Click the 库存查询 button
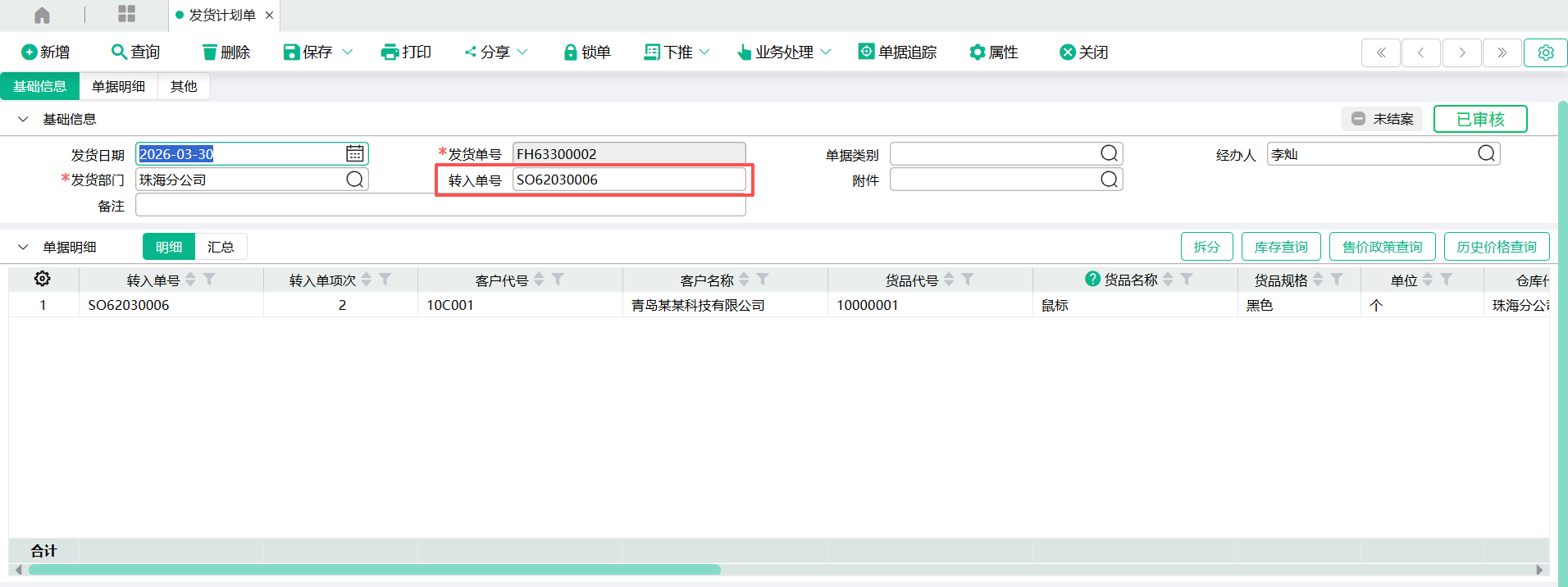The width and height of the screenshot is (1568, 587). pyautogui.click(x=1280, y=247)
